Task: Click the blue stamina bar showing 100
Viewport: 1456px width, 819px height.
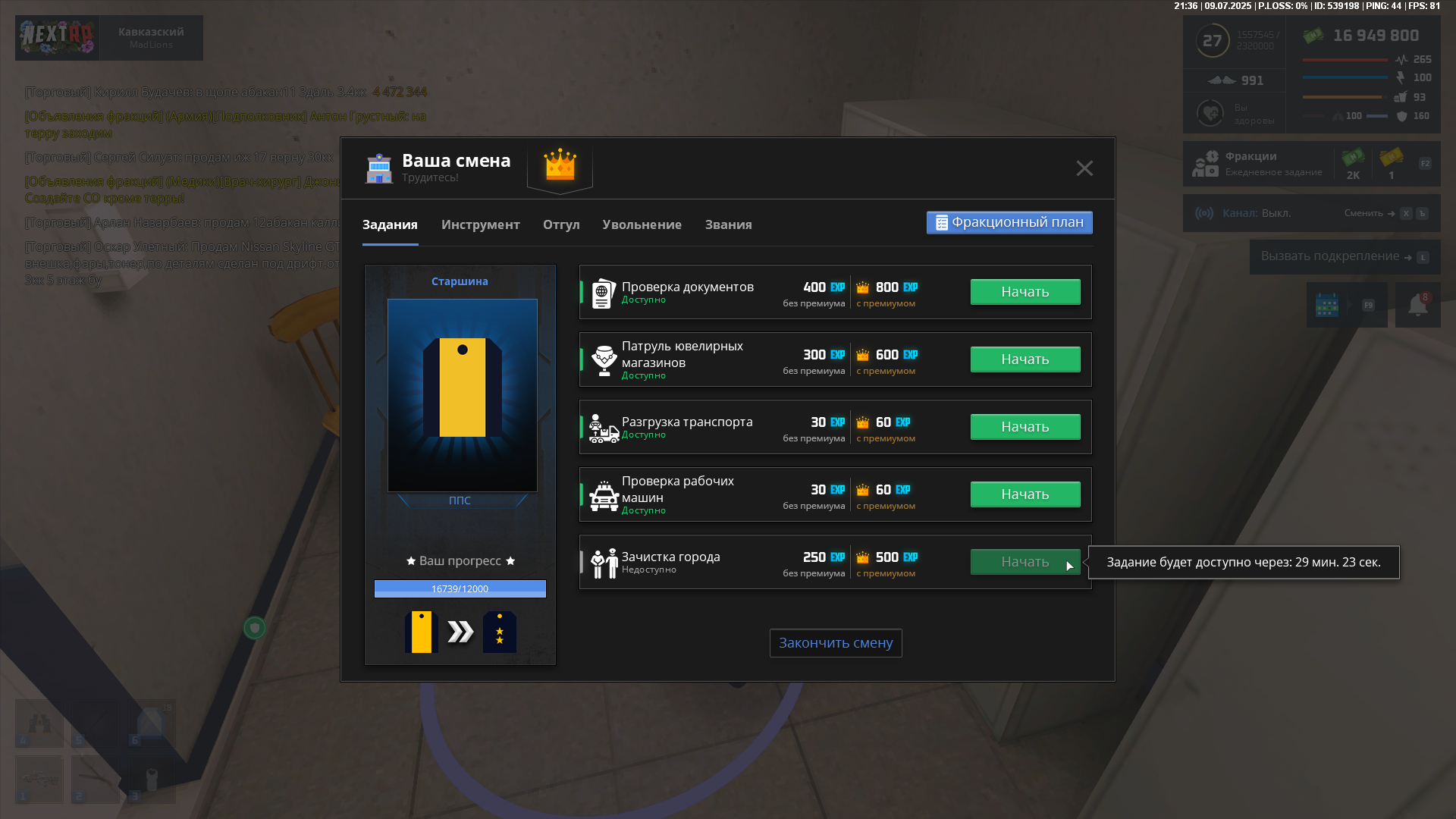Action: coord(1345,77)
